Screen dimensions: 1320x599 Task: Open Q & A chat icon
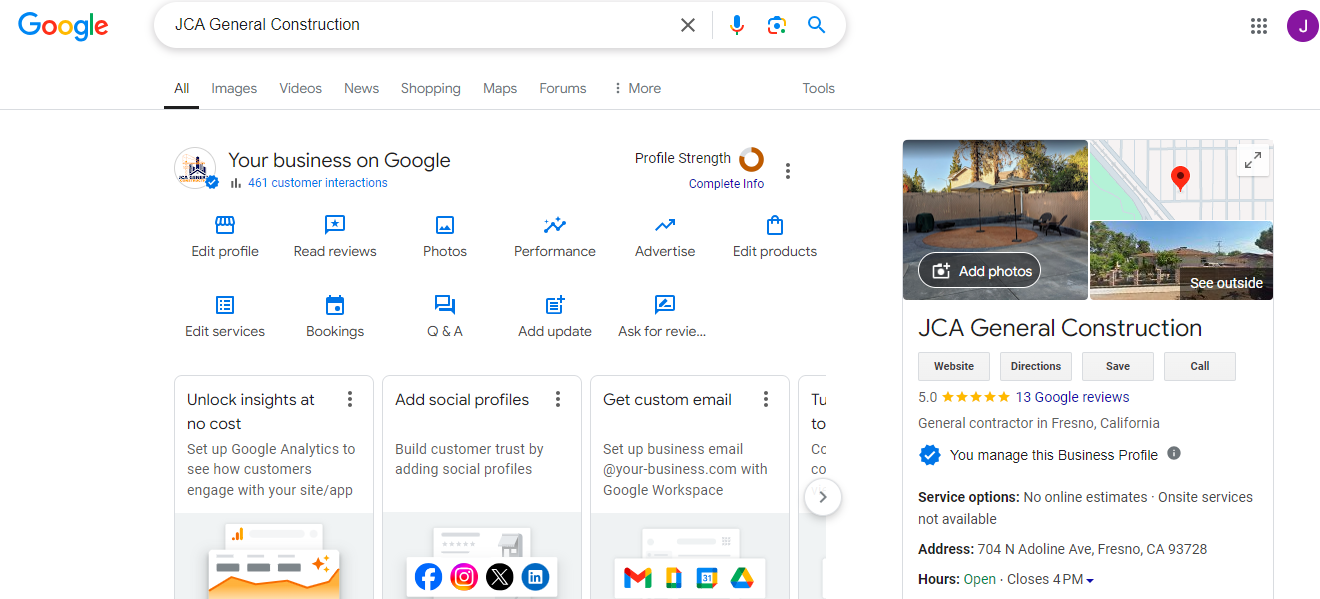445,305
